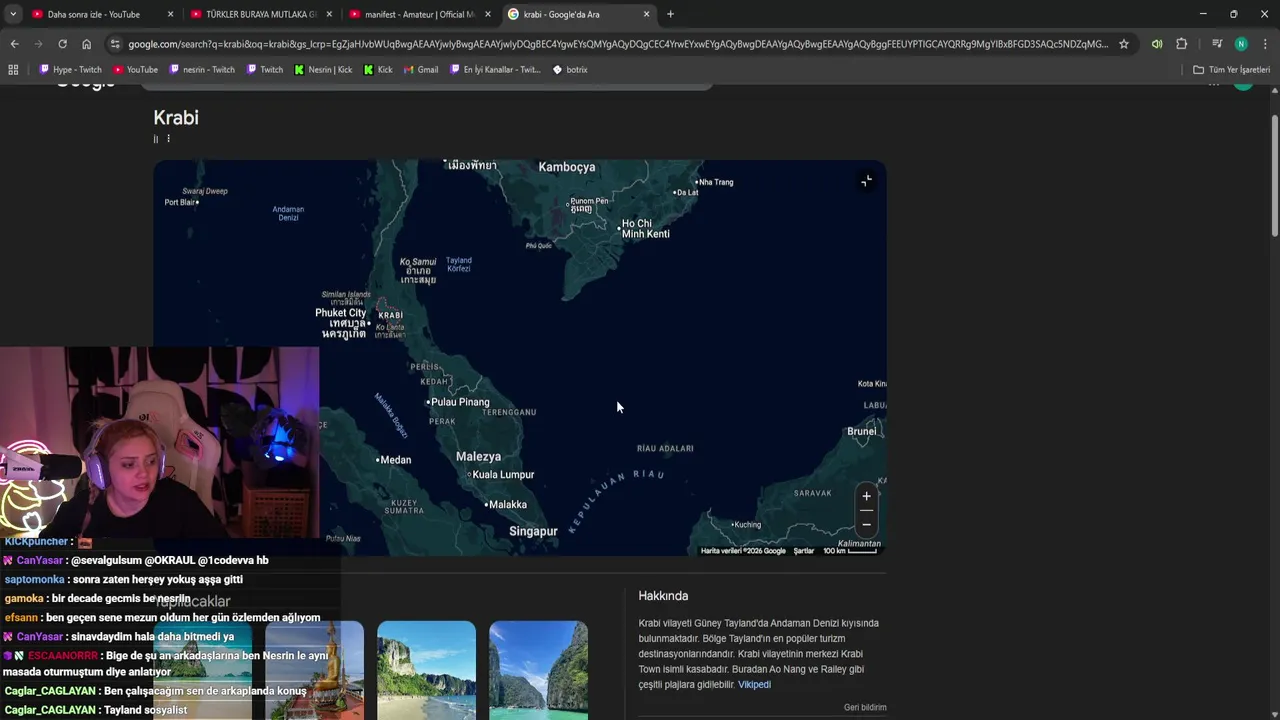Open the 'Nesrin | Kick' bookmark

323,70
